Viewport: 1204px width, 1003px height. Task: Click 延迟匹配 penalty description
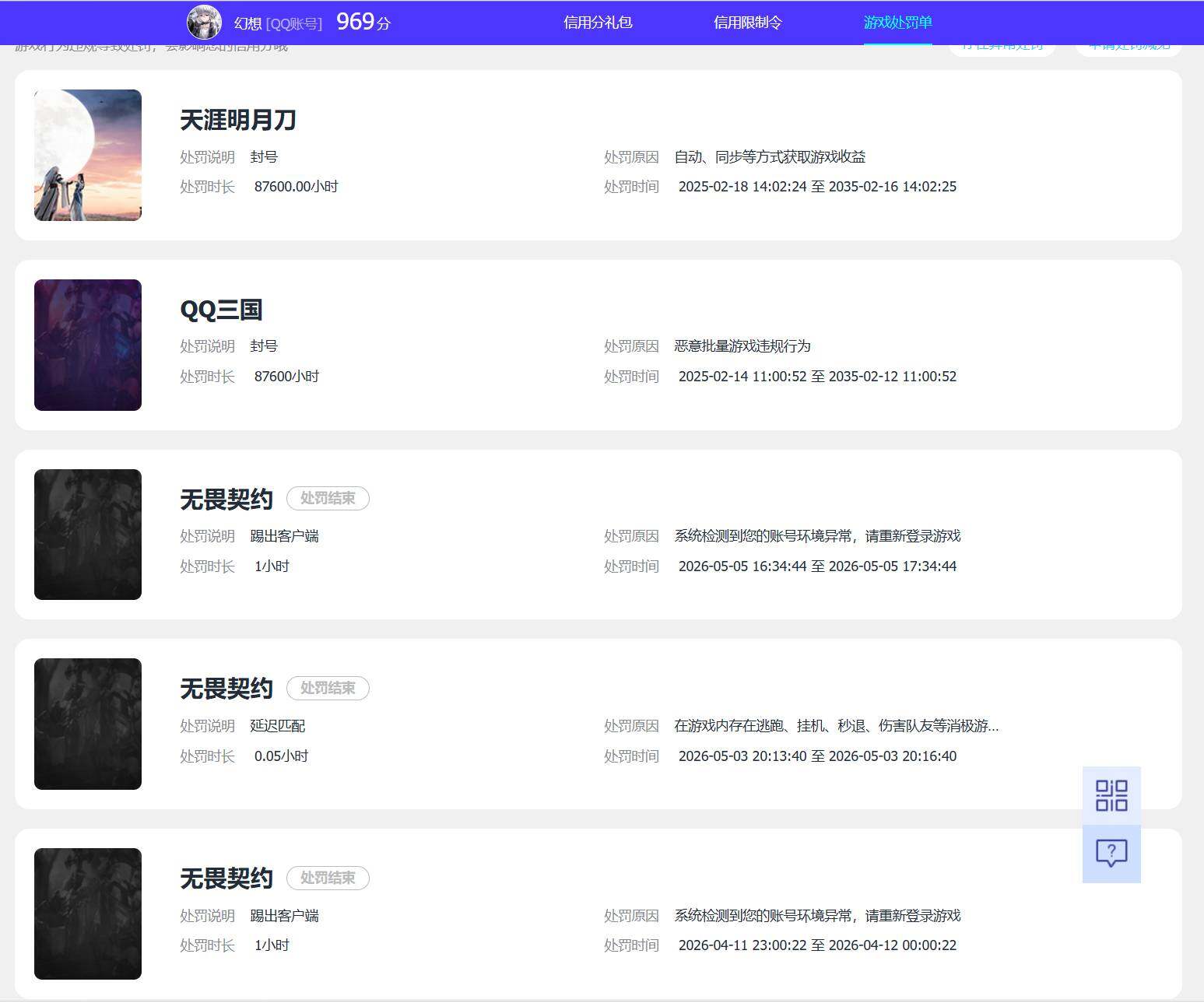[x=277, y=726]
